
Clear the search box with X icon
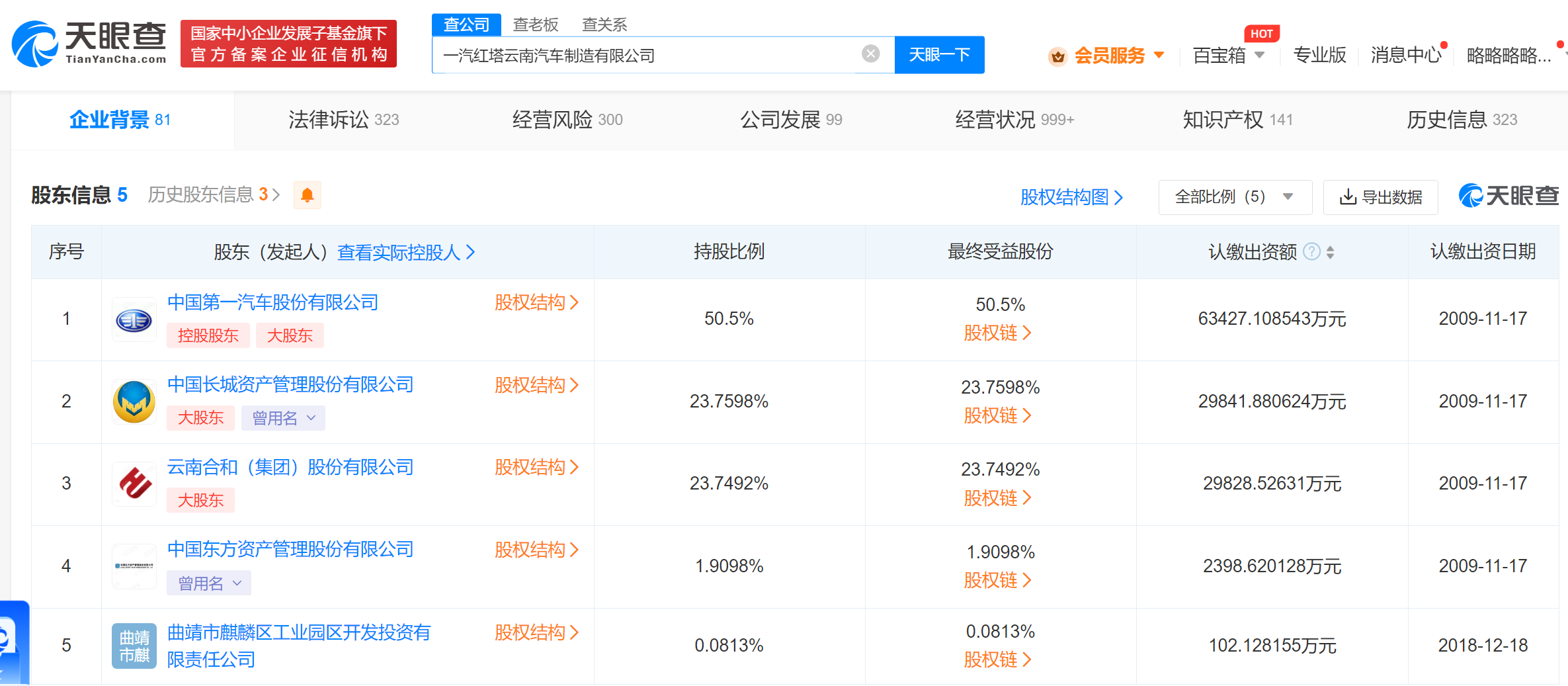871,54
